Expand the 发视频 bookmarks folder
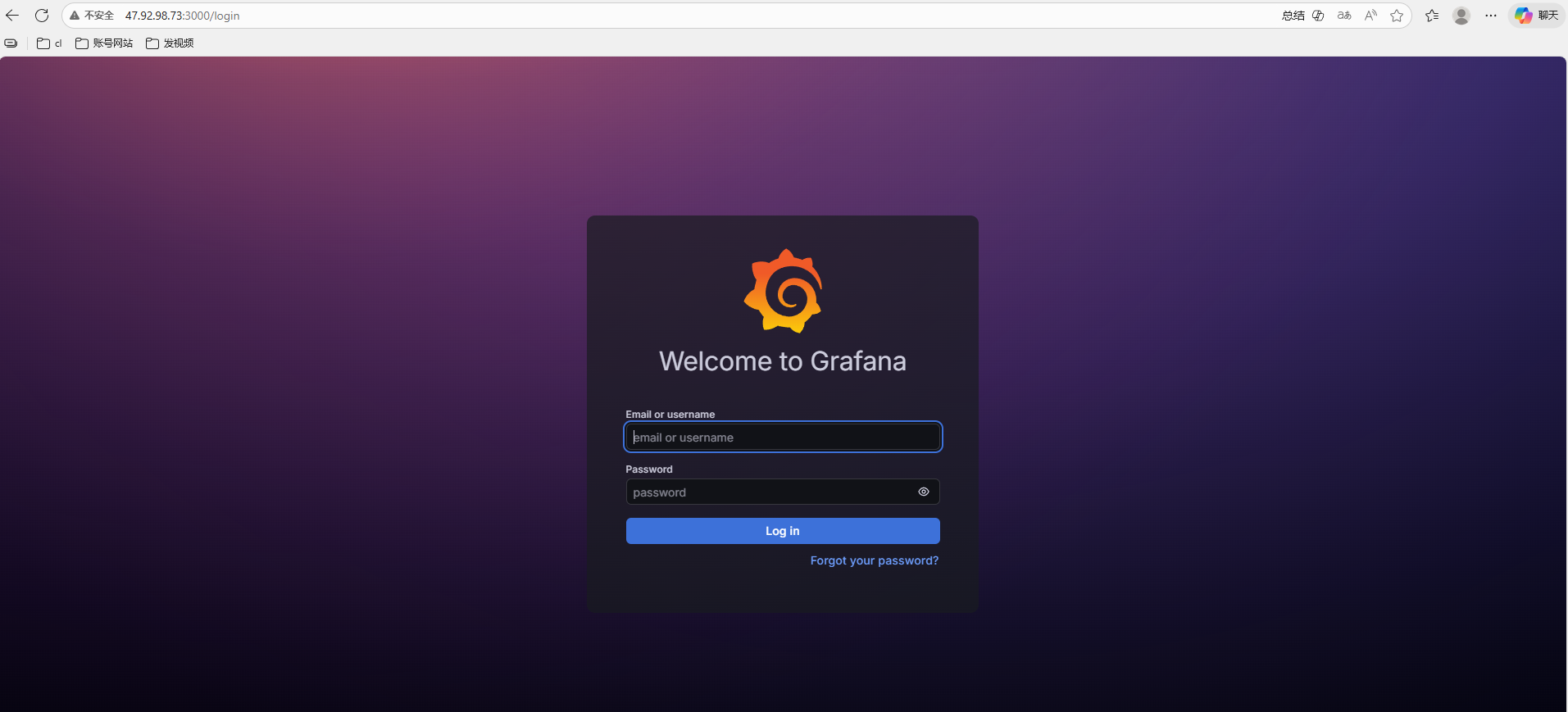Image resolution: width=1568 pixels, height=712 pixels. click(170, 43)
